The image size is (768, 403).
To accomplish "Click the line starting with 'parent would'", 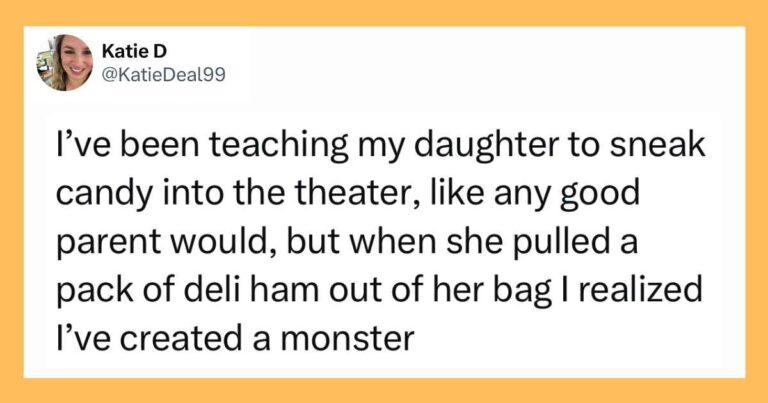I will tap(347, 242).
